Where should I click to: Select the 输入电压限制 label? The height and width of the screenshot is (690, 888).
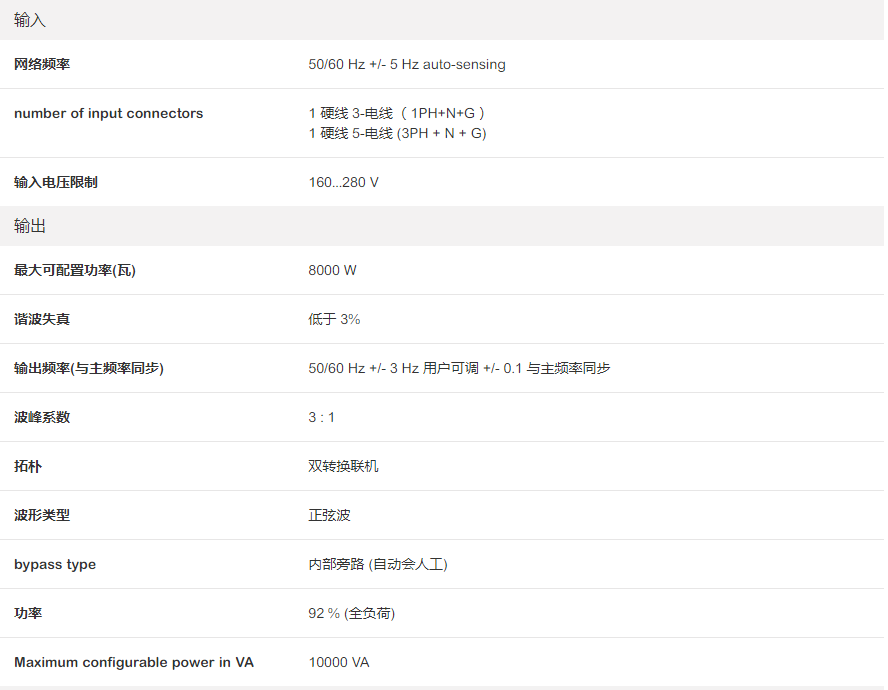tap(56, 183)
